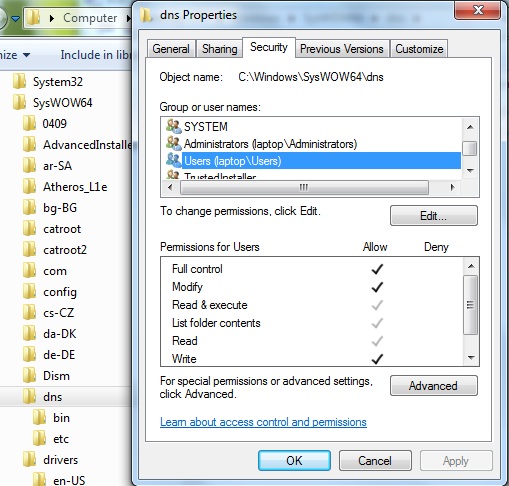Close the dns Properties dialog
The image size is (509, 486).
(x=478, y=10)
